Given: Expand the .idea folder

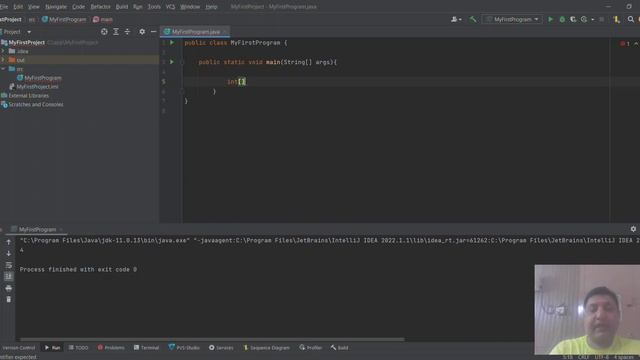Looking at the screenshot, I should tap(3, 51).
